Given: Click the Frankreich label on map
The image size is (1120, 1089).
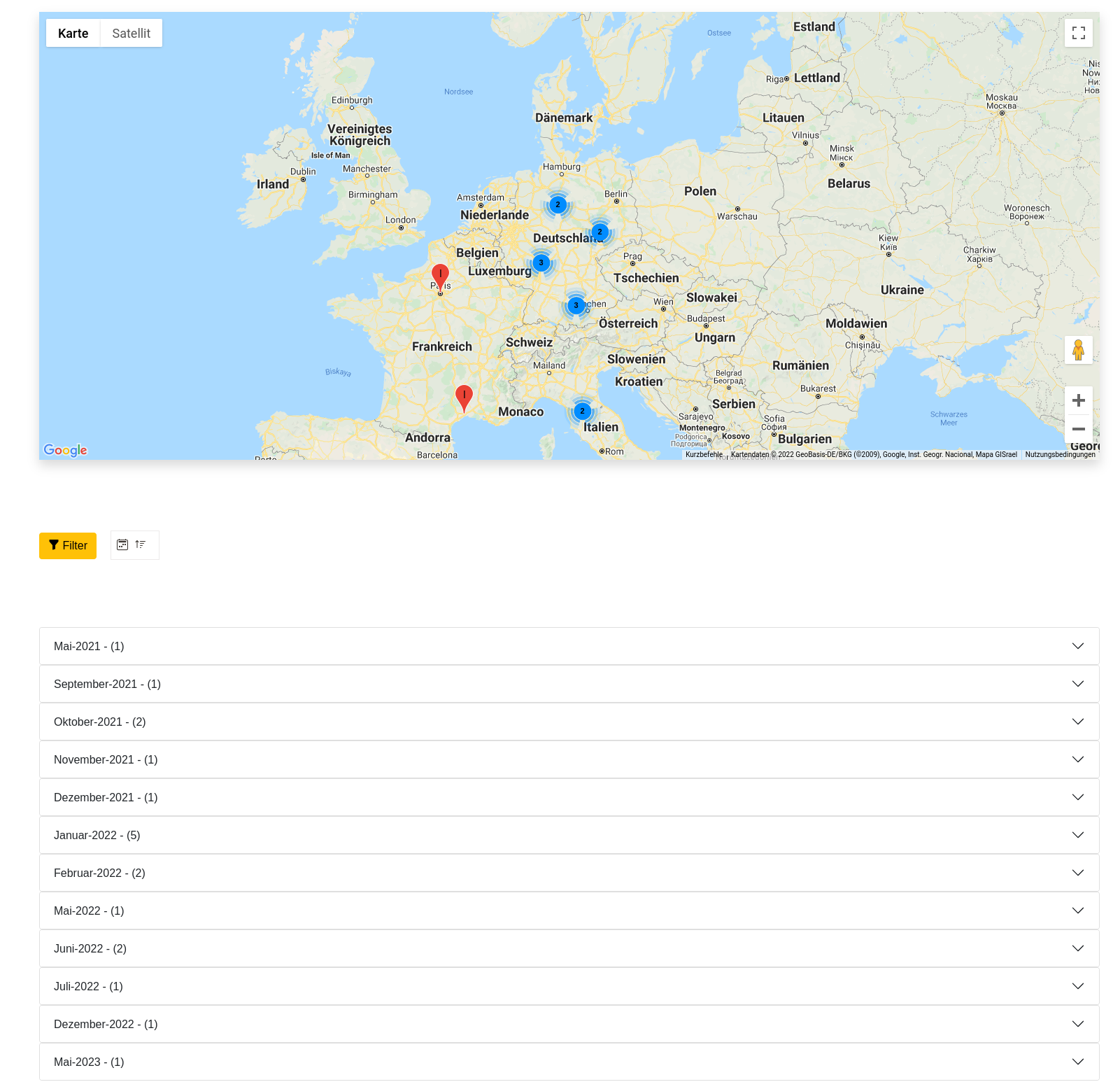Looking at the screenshot, I should click(442, 346).
